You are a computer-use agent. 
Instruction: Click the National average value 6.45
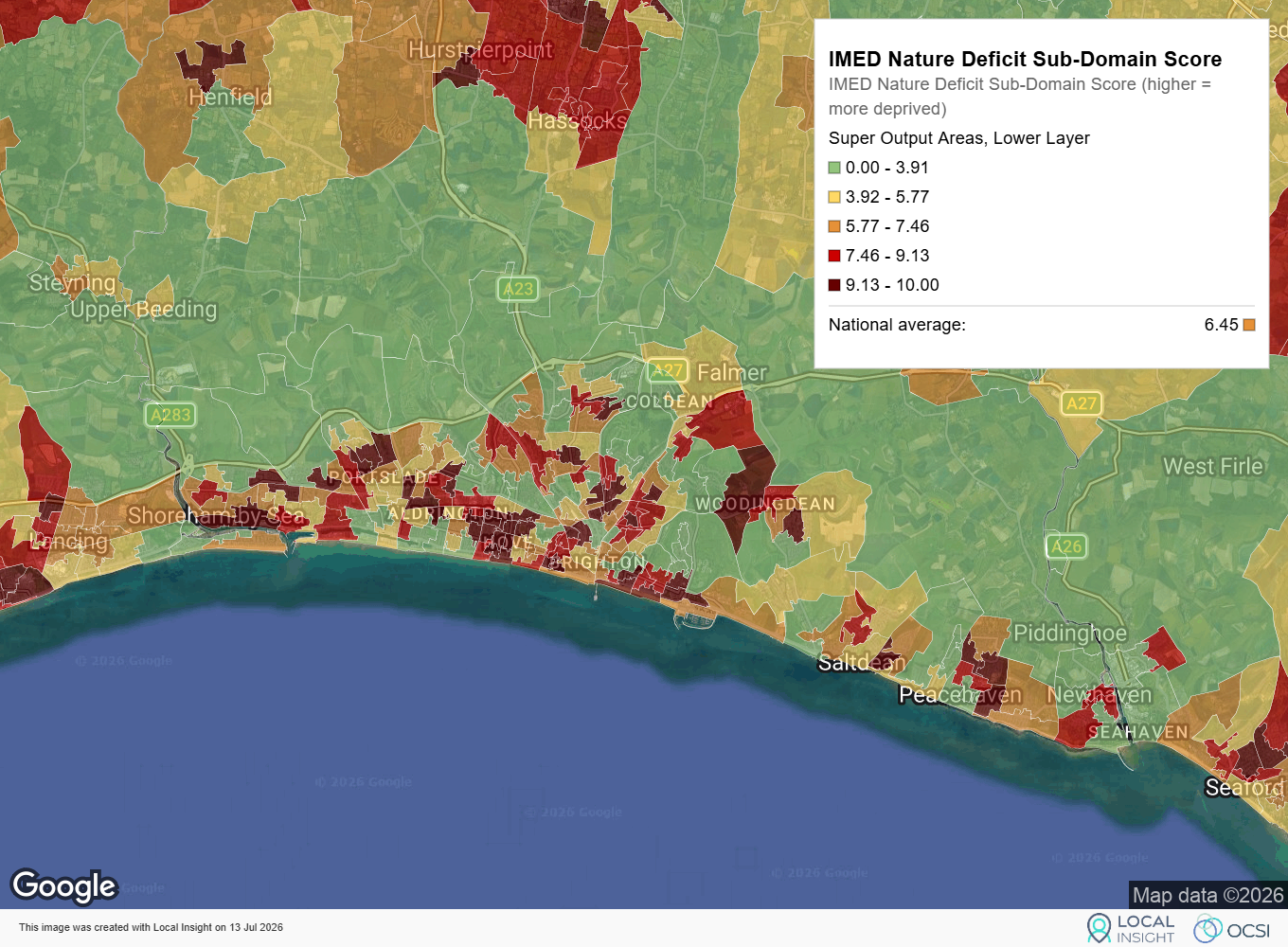tap(1221, 325)
